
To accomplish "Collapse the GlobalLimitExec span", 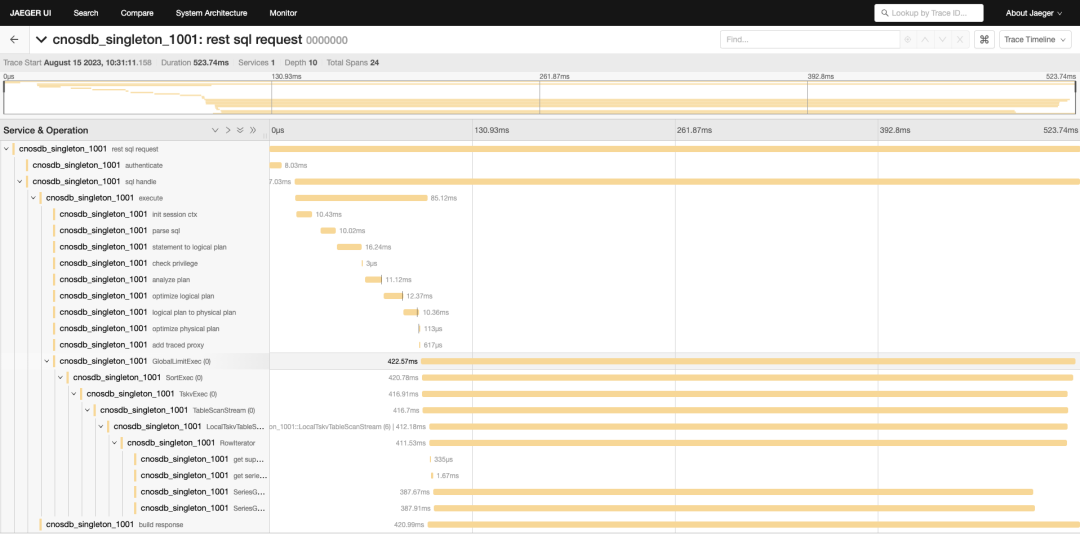I will pos(47,361).
